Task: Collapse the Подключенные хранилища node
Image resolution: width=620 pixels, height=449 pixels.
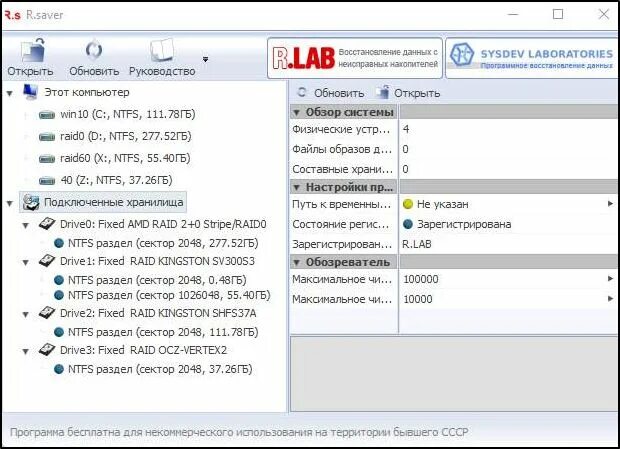Action: (9, 204)
